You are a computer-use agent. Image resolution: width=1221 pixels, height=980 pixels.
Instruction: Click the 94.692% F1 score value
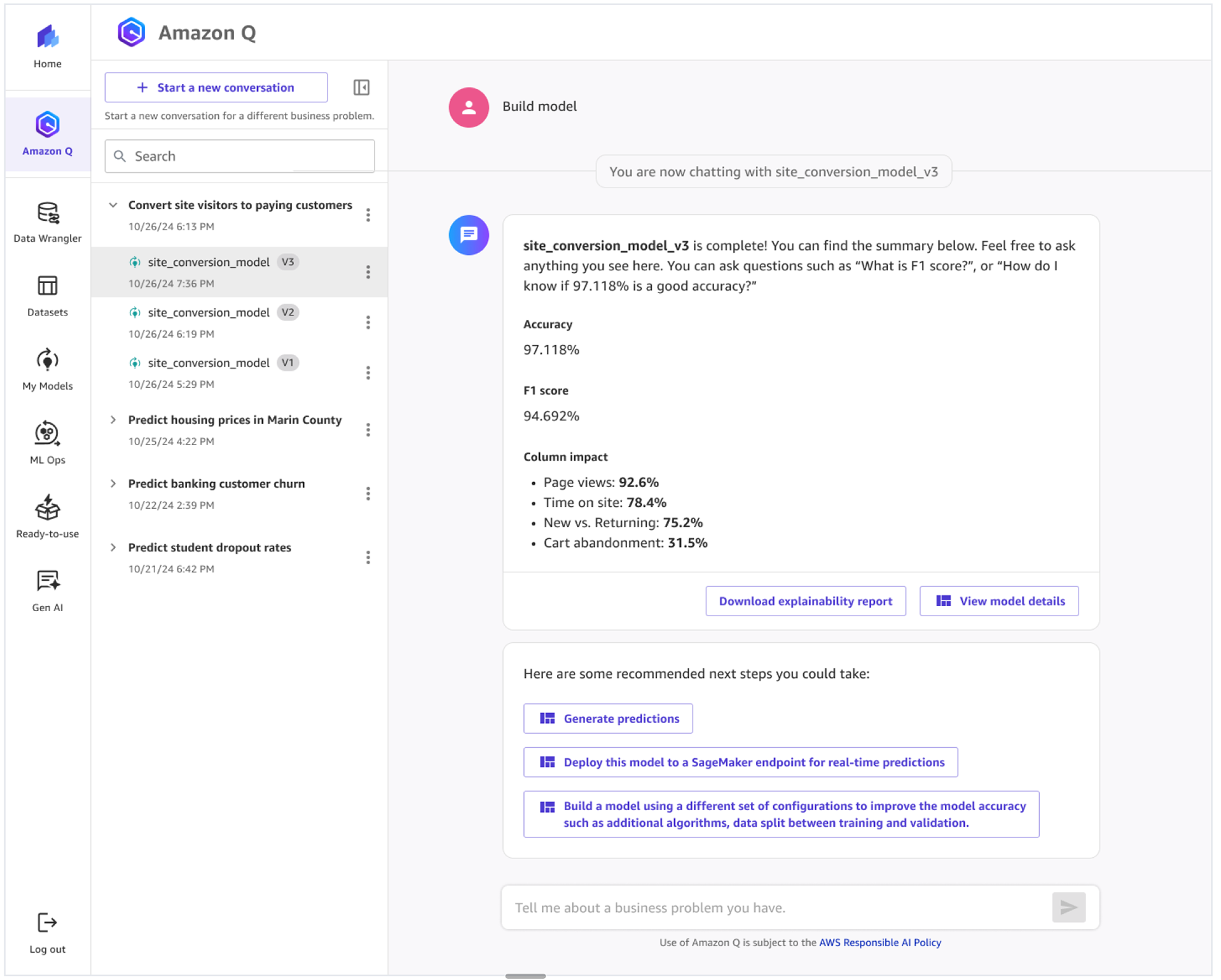click(x=551, y=416)
